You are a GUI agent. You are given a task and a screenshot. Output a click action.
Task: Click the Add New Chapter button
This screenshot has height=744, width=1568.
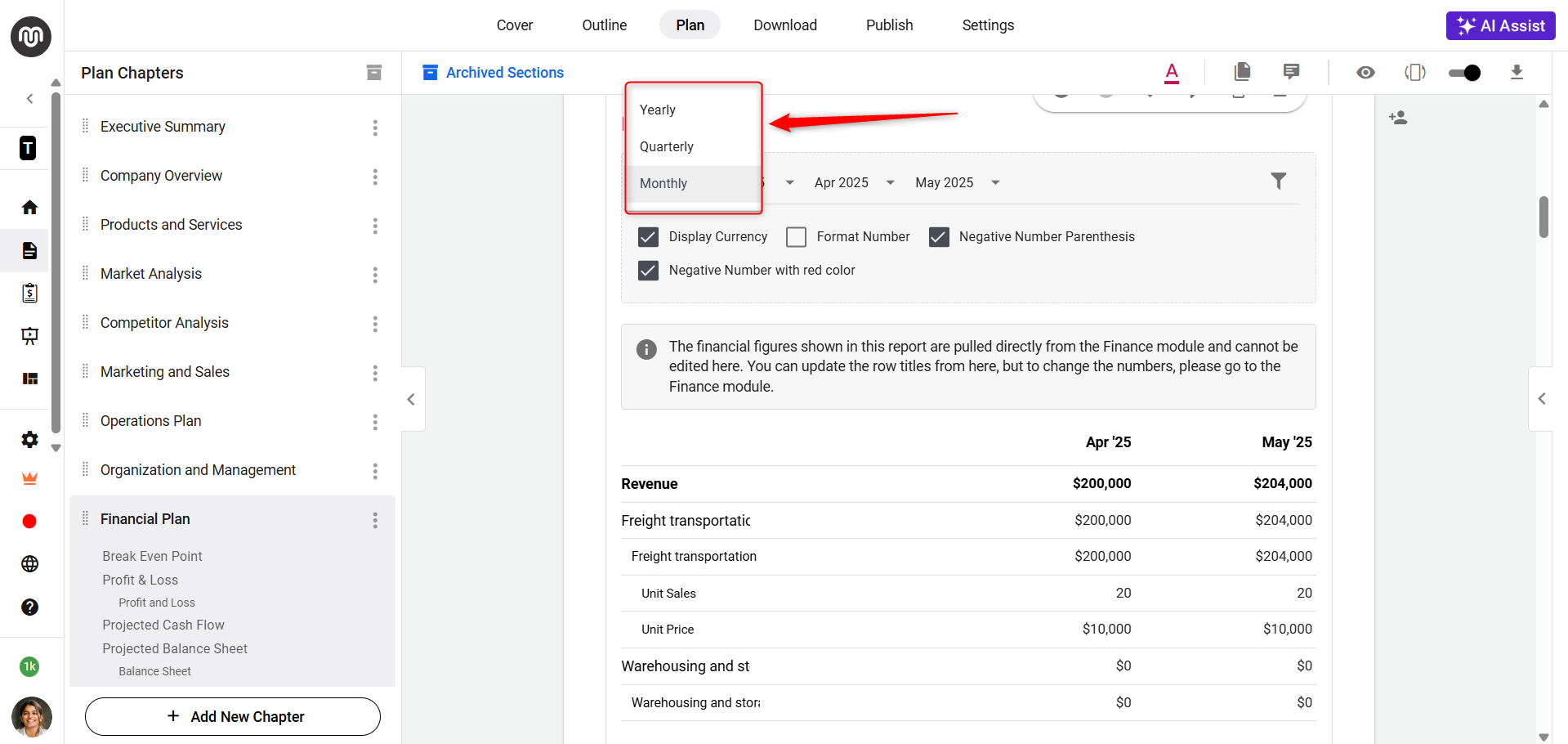(233, 716)
